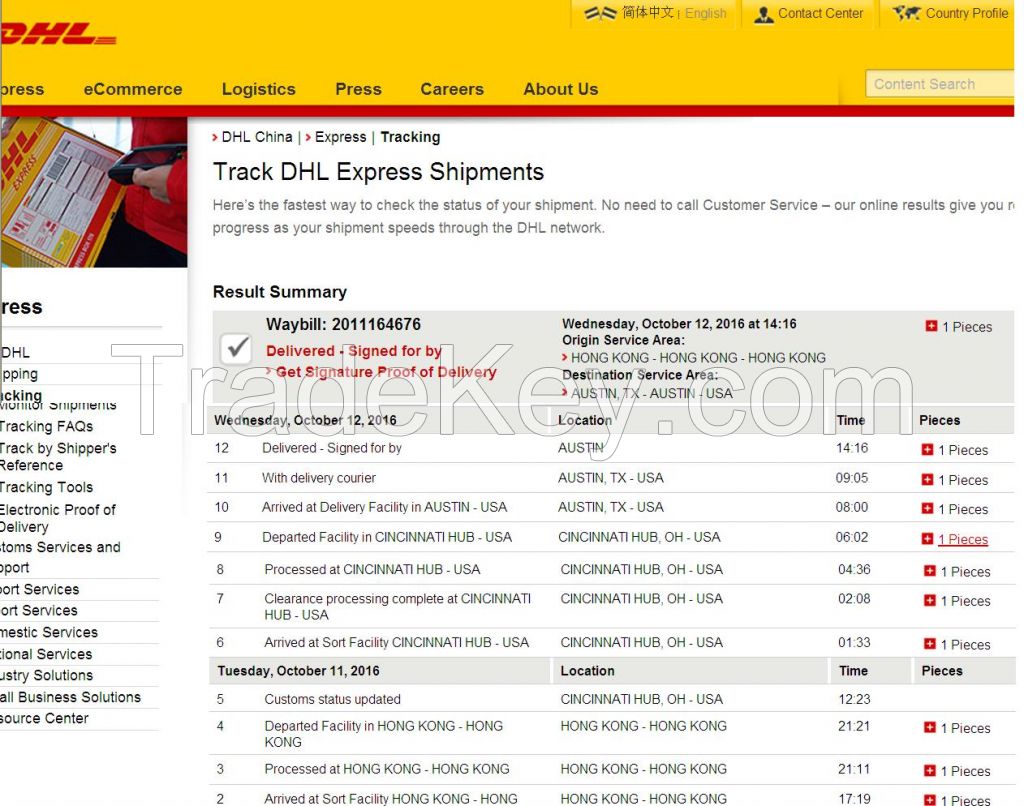The width and height of the screenshot is (1024, 806).
Task: Open the About Us menu
Action: (x=561, y=89)
